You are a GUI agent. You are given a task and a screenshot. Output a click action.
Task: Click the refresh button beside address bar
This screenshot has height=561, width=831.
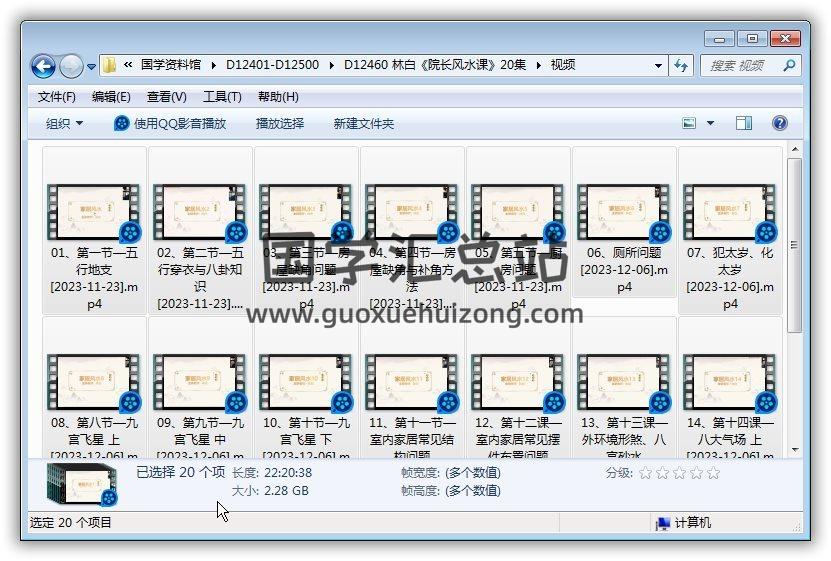click(681, 66)
